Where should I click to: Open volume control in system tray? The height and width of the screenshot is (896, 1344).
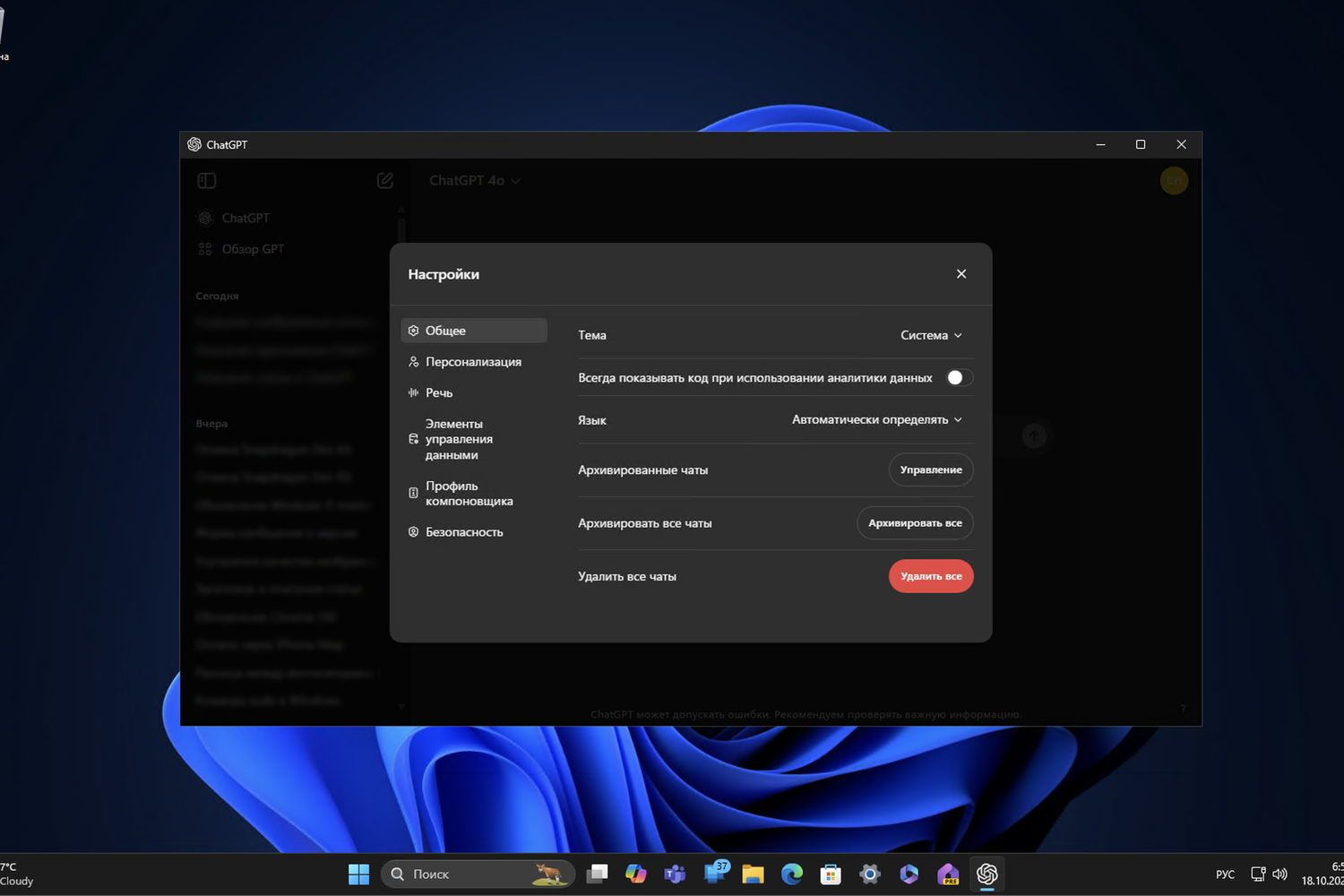pos(1279,874)
